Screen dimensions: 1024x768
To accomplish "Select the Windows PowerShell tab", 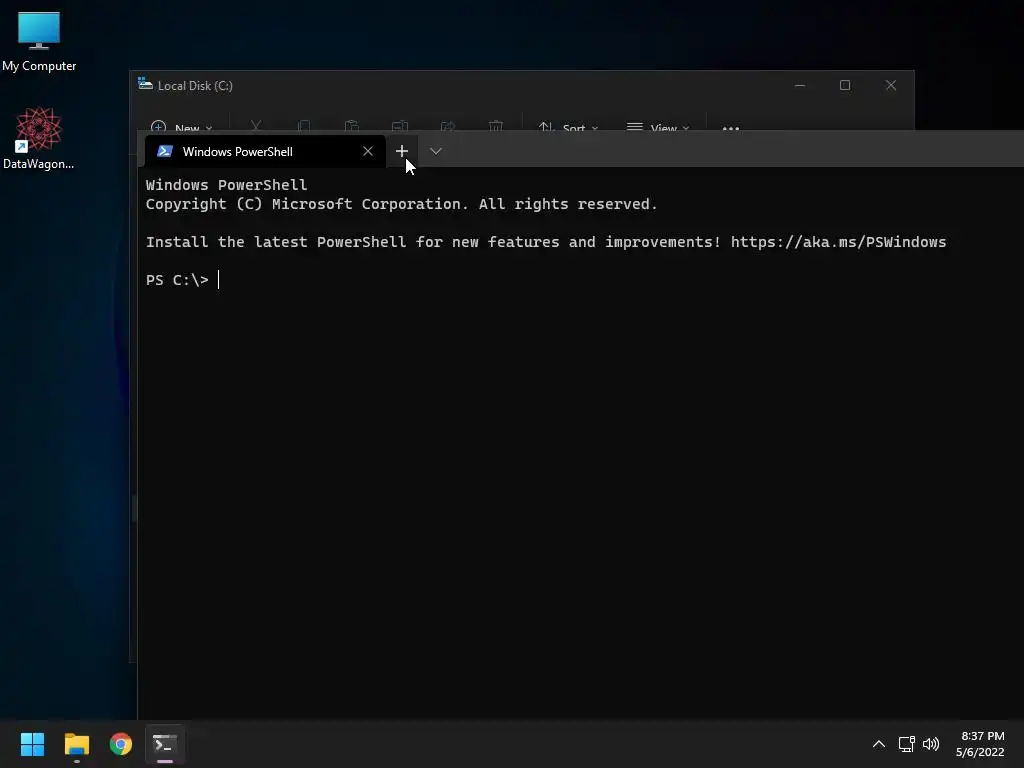I will click(x=264, y=152).
